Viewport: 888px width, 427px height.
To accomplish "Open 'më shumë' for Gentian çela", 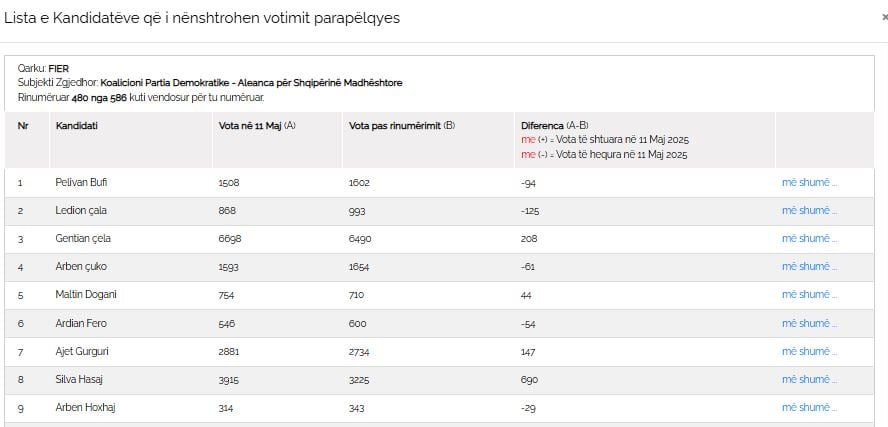I will (809, 238).
